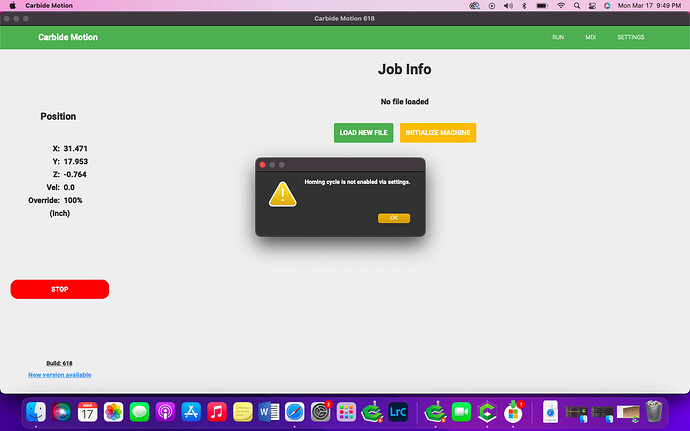Image resolution: width=690 pixels, height=431 pixels.
Task: Open the Carbide Motion menu in the menu bar
Action: [x=49, y=6]
